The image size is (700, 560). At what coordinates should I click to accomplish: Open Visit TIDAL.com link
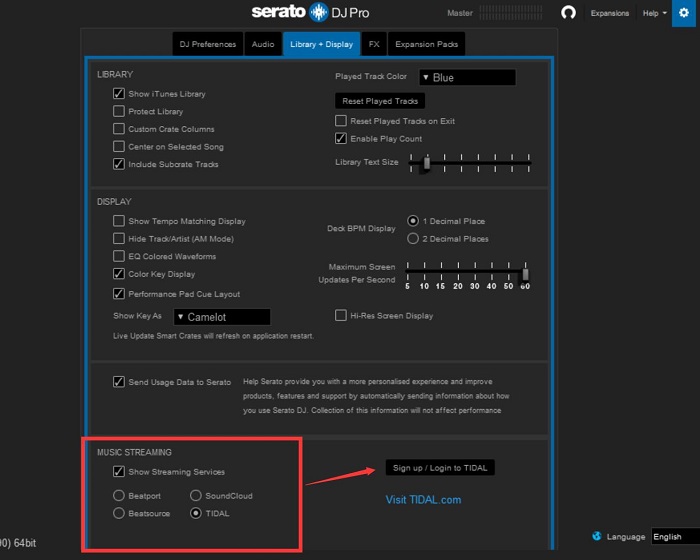coord(423,500)
